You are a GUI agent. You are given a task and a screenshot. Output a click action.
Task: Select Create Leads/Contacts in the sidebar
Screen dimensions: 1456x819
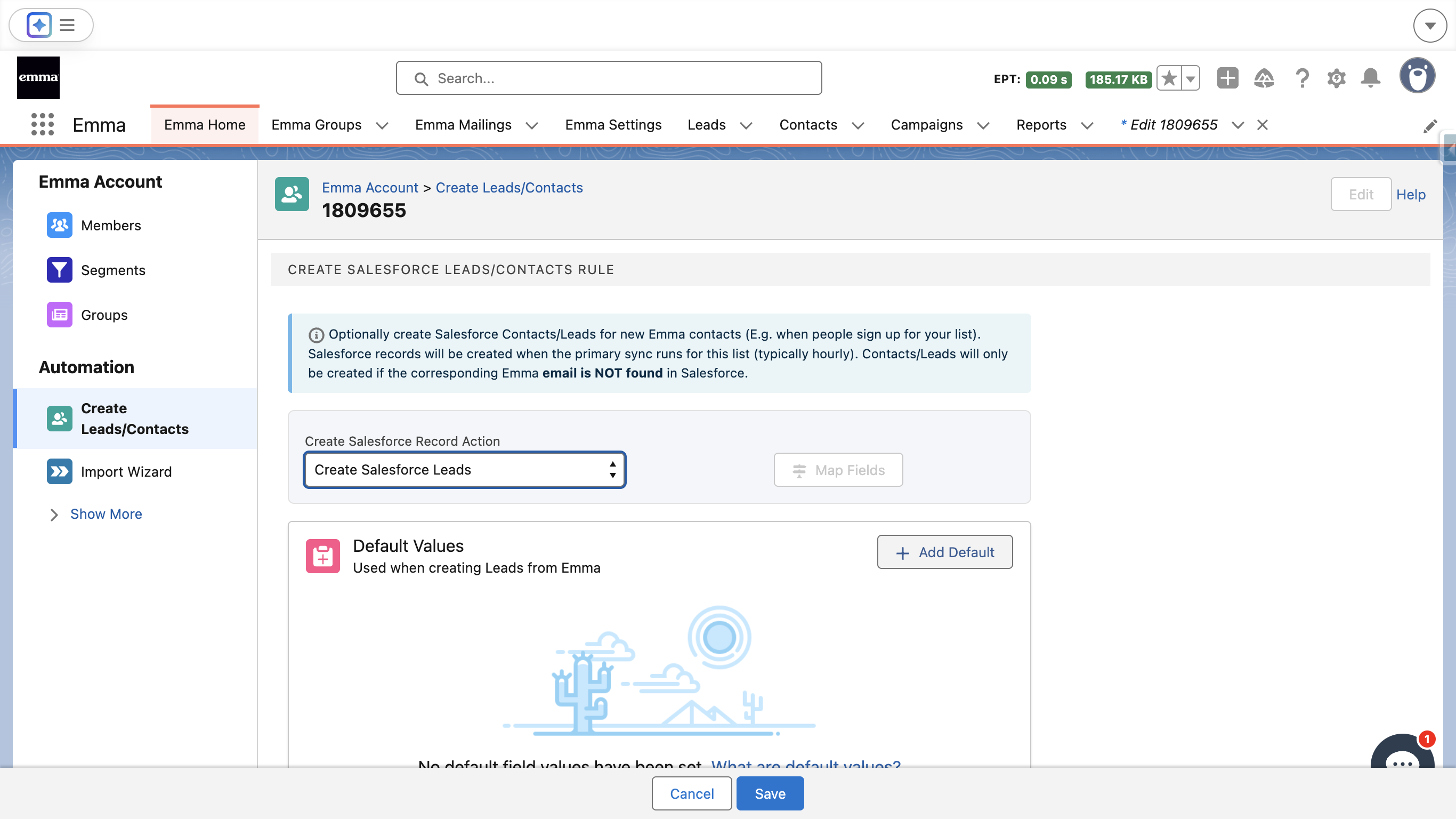coord(136,419)
